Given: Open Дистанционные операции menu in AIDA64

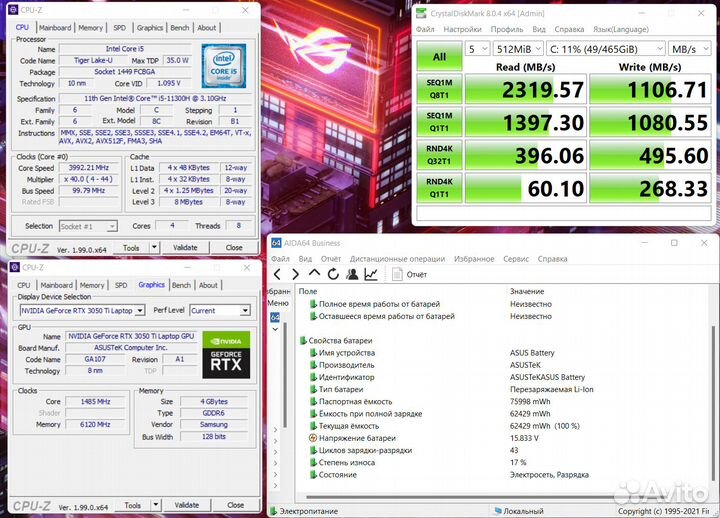Looking at the screenshot, I should [x=397, y=259].
